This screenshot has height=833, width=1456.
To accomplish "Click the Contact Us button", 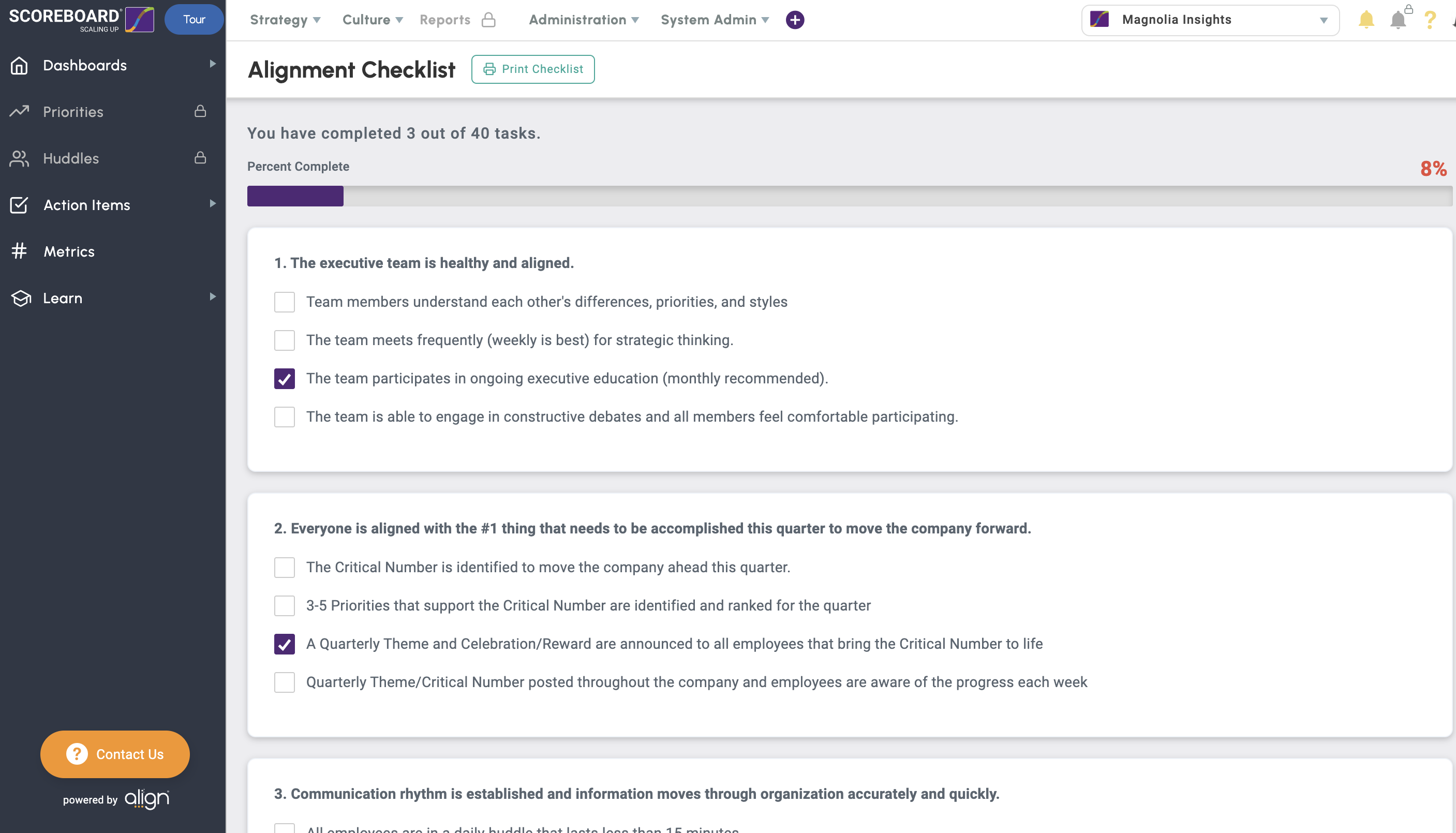I will point(115,754).
